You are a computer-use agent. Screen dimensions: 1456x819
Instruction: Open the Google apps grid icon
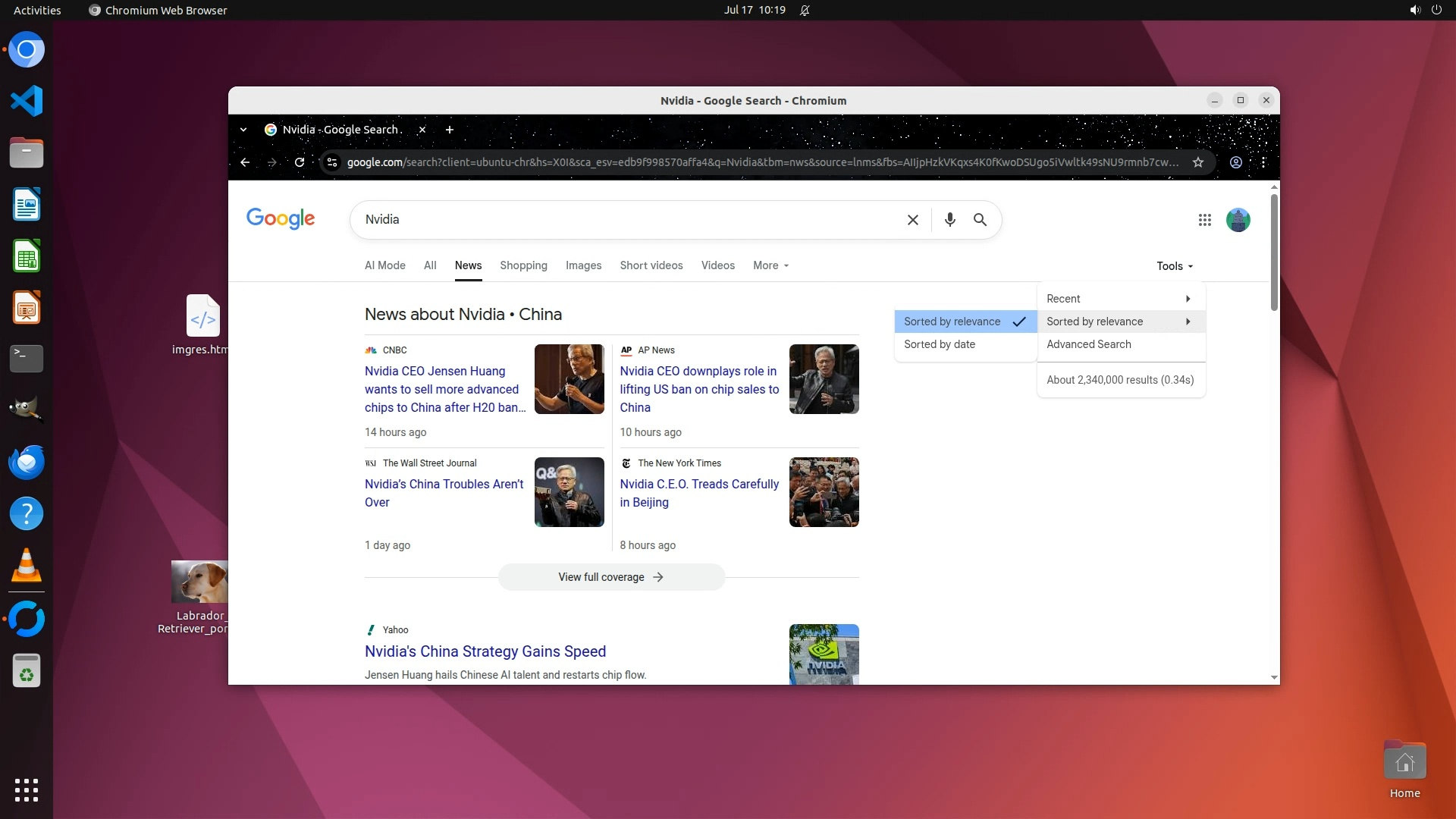(1204, 220)
